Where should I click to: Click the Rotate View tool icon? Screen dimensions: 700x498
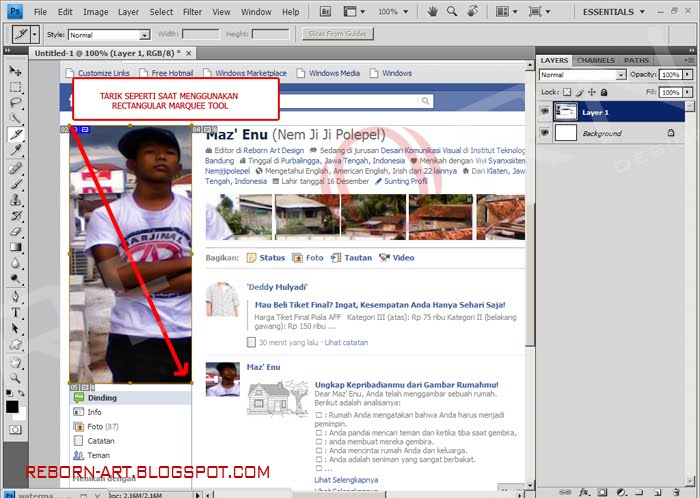[472, 11]
